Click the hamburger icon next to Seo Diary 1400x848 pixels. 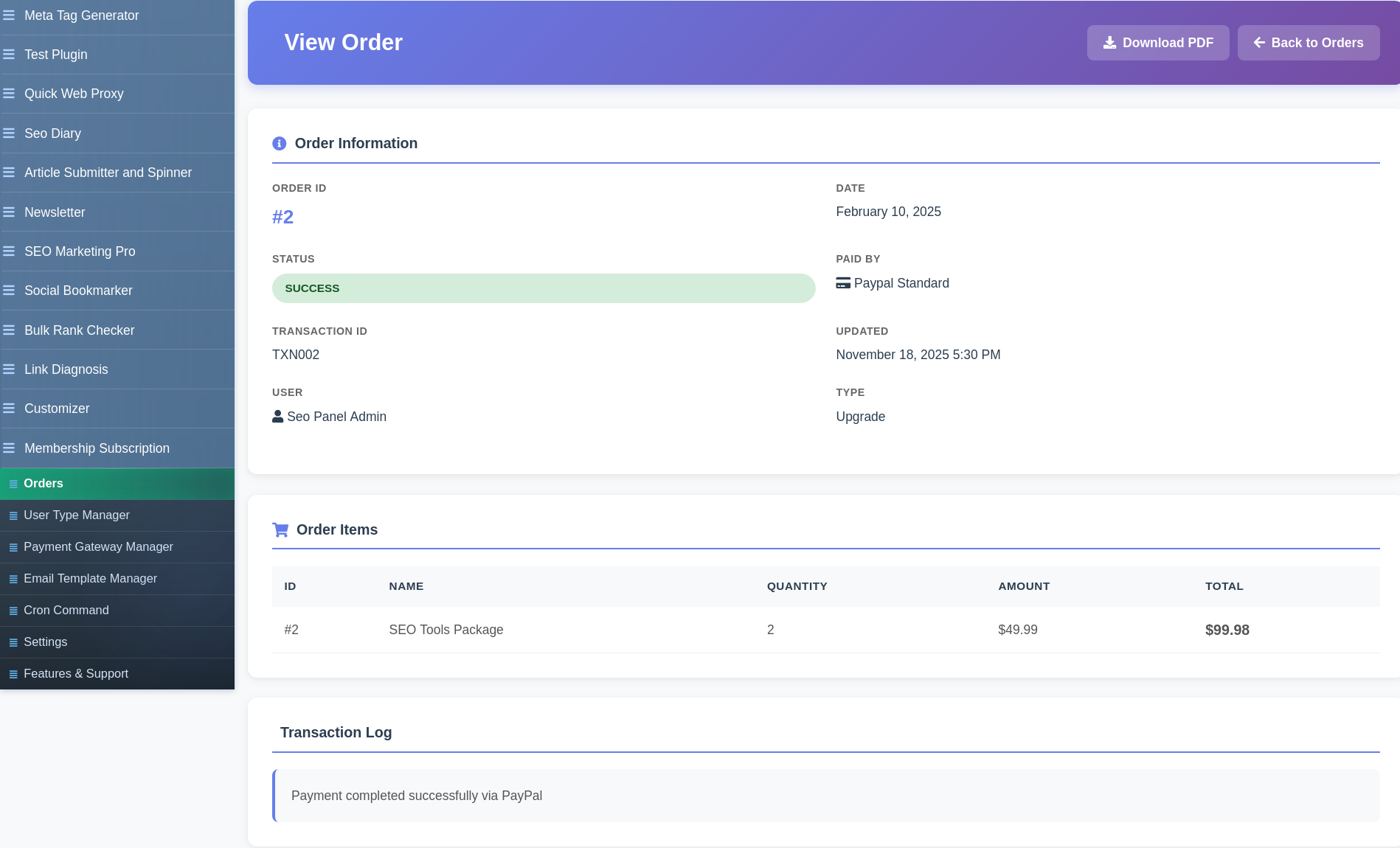[9, 133]
